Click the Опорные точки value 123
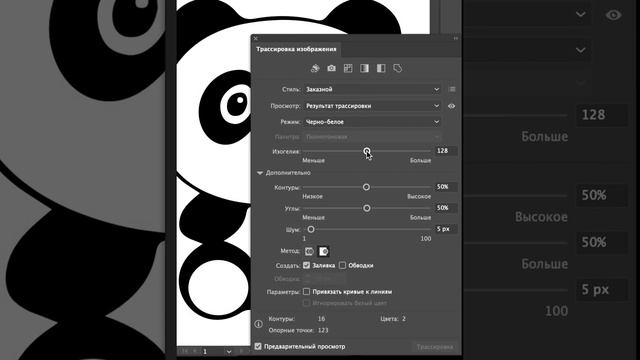This screenshot has width=640, height=360. tap(323, 330)
